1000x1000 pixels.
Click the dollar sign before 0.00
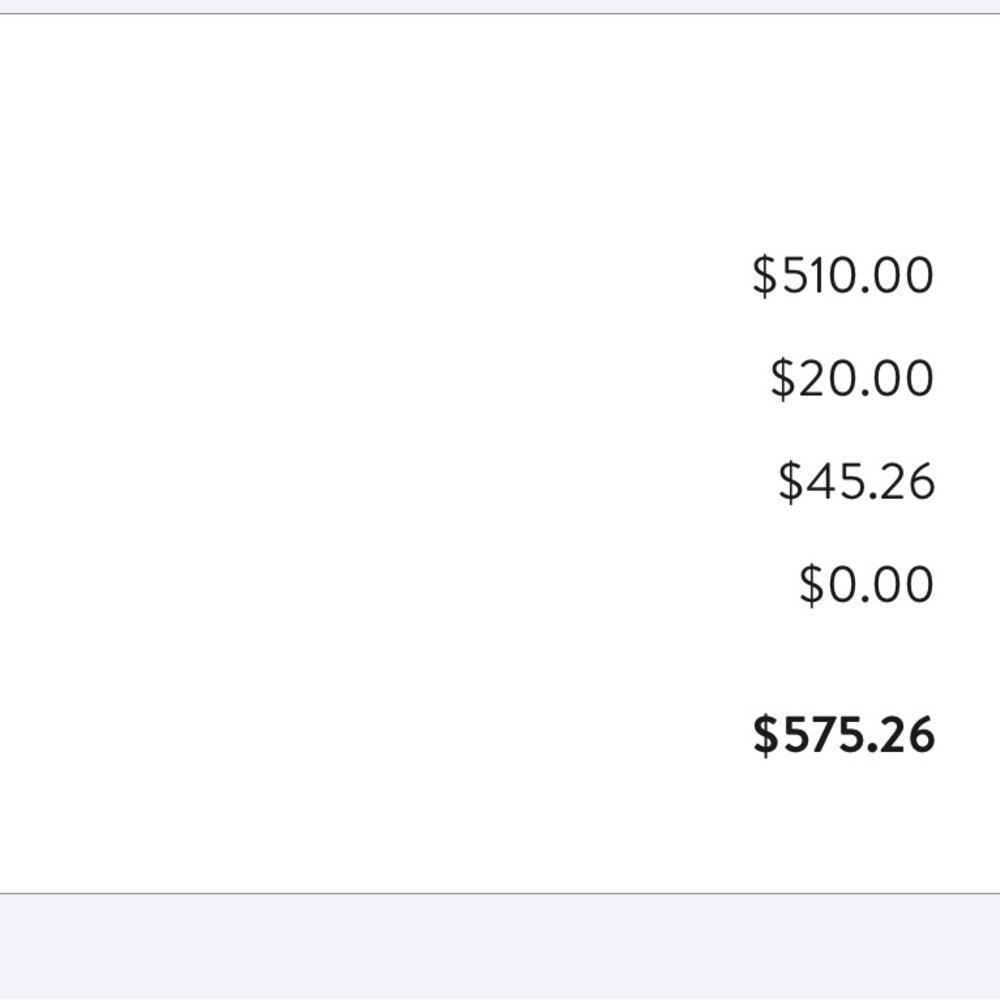(x=810, y=585)
